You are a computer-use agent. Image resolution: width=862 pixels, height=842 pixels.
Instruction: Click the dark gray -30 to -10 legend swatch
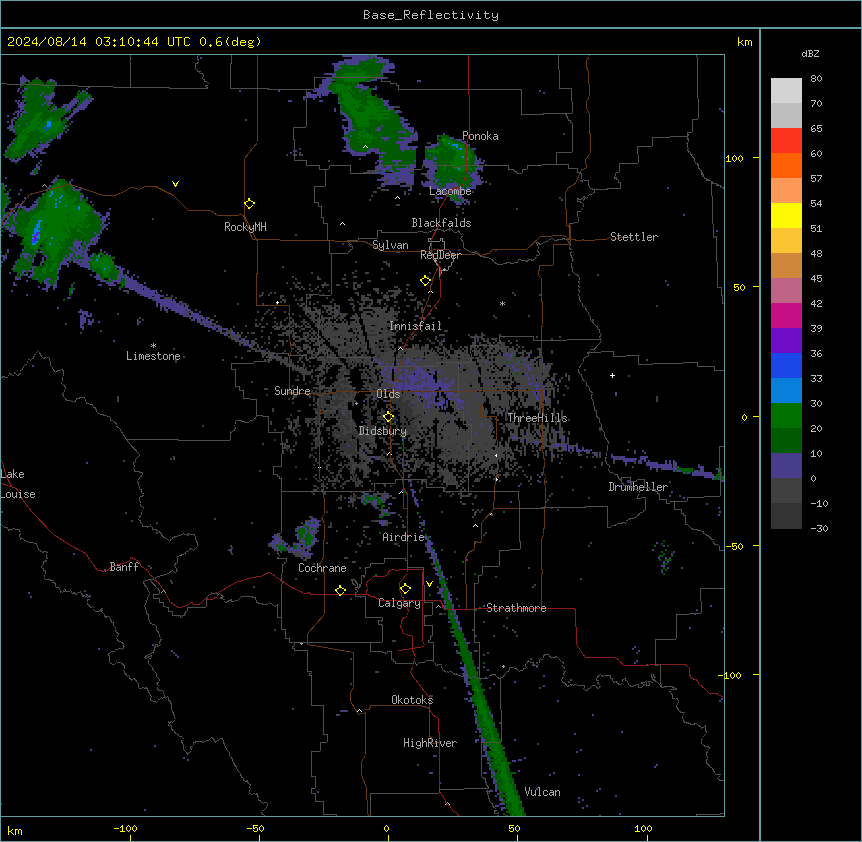786,516
